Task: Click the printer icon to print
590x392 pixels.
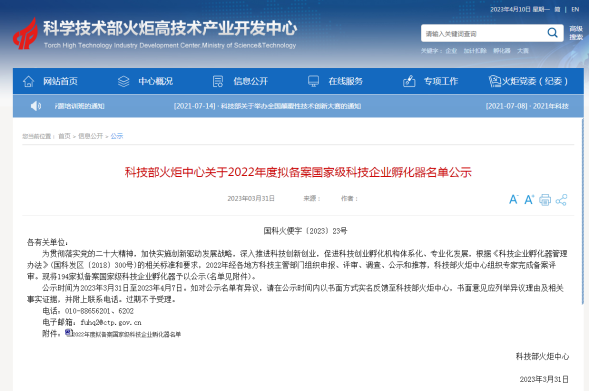Action: 545,200
